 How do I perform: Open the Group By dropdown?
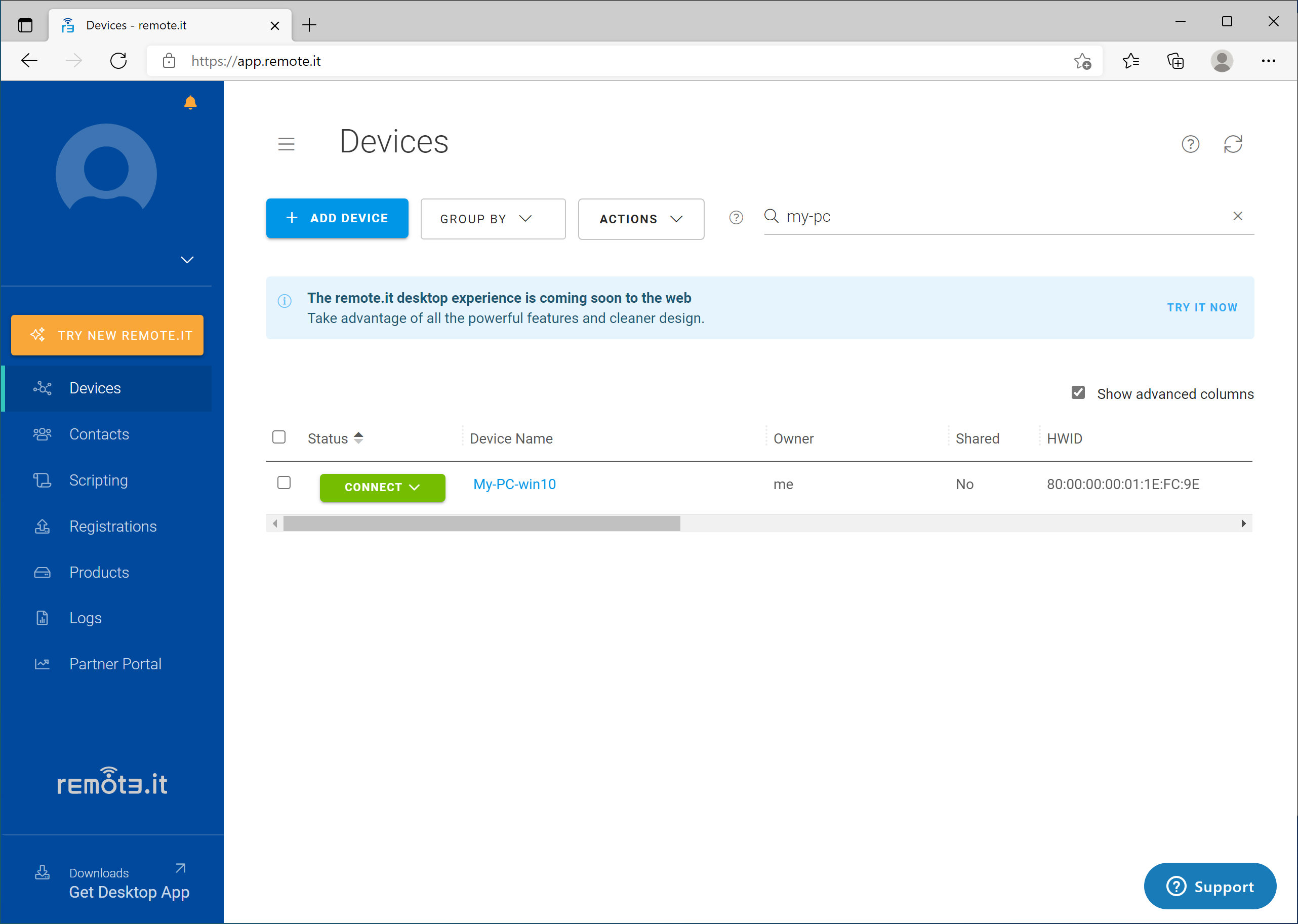(493, 219)
